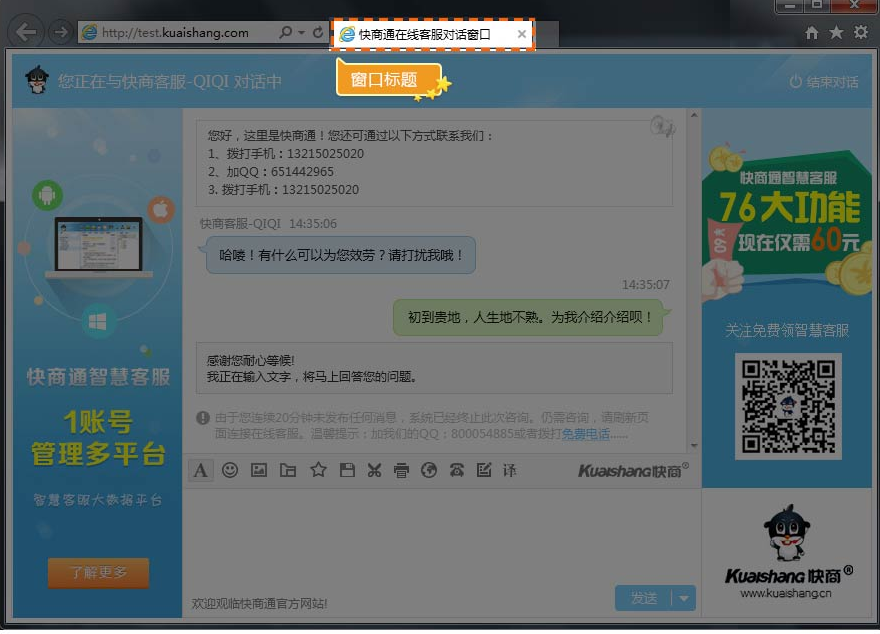Click the sound icon in chat corner

662,127
